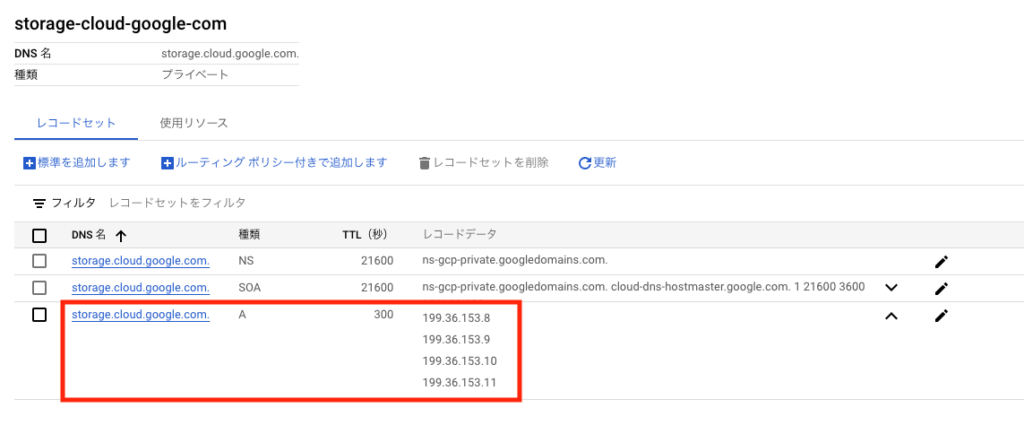The height and width of the screenshot is (425, 1024).
Task: Open the storage.cloud.google.com. NS record link
Action: (140, 261)
